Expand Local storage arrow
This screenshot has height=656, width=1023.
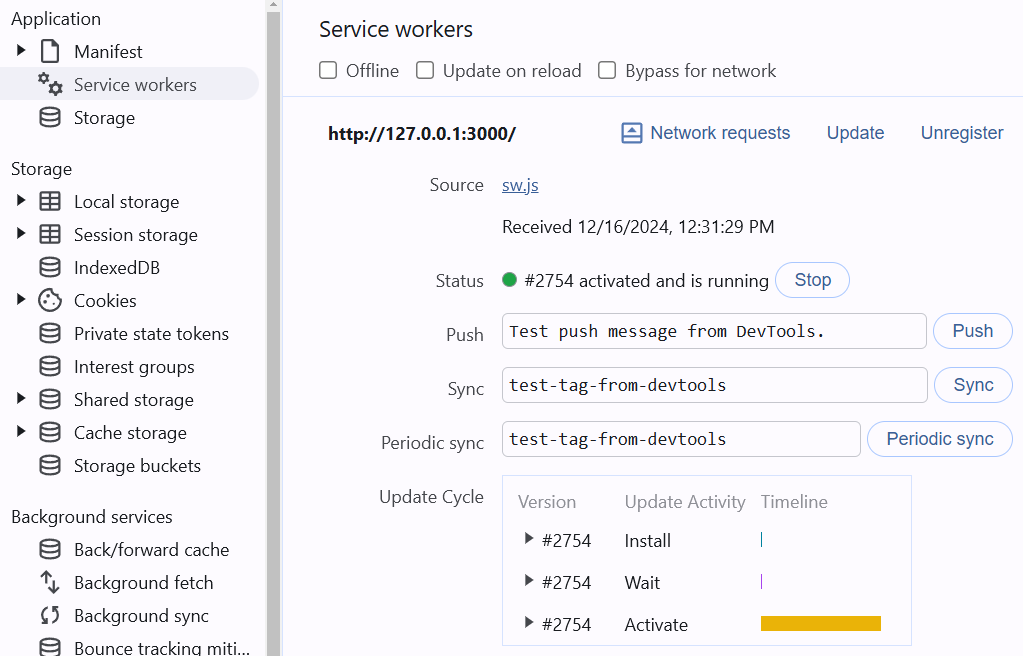point(21,200)
